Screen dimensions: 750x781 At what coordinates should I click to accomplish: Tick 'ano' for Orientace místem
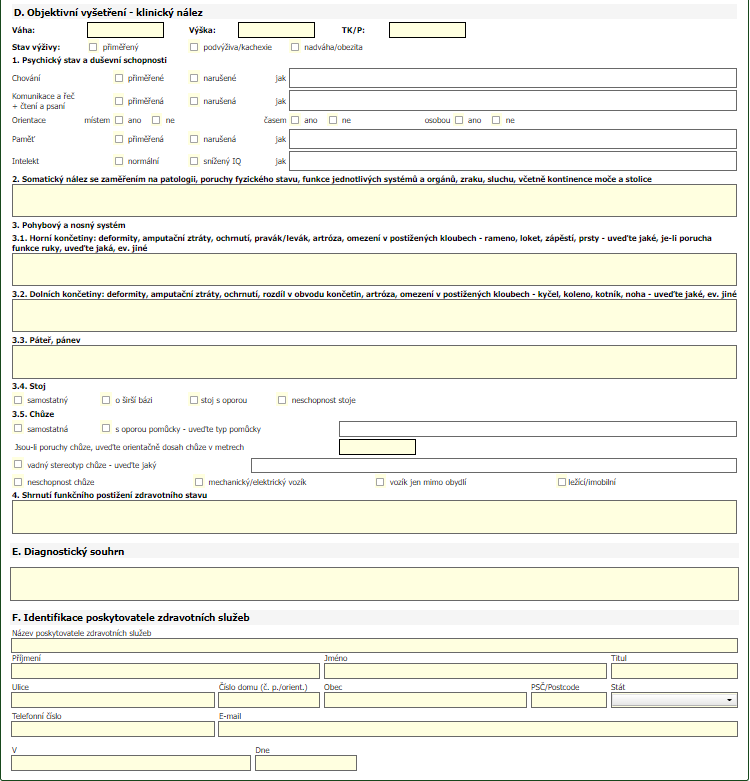coord(119,120)
